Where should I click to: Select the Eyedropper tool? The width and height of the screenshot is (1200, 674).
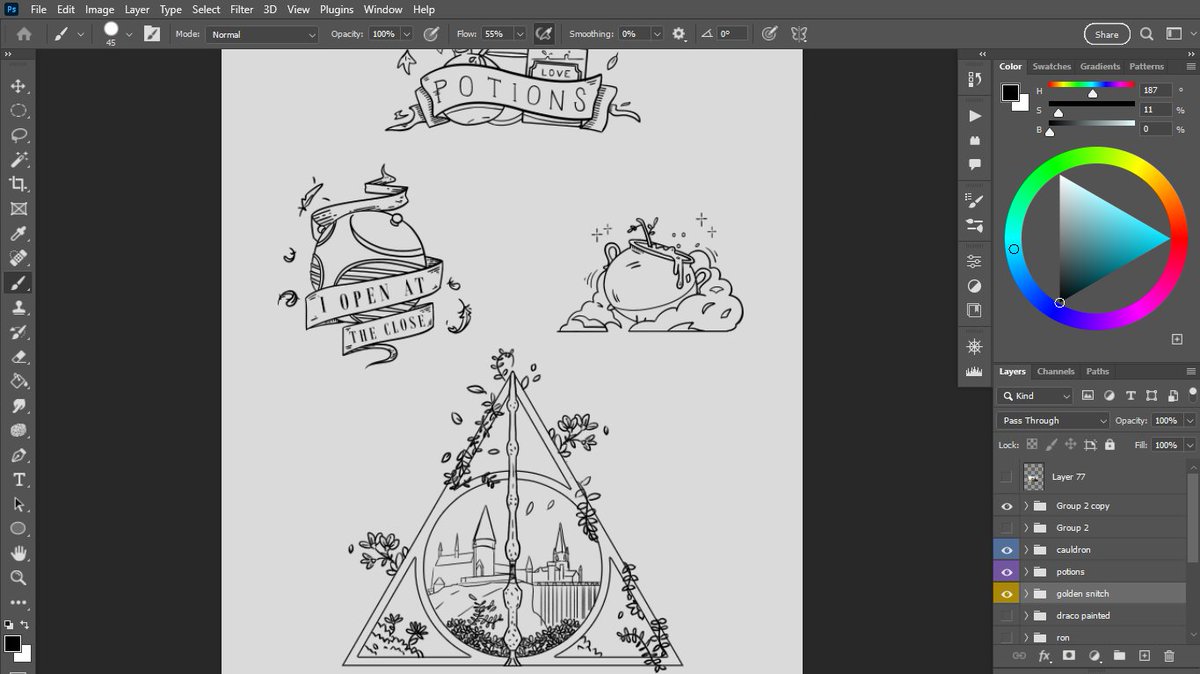pyautogui.click(x=18, y=234)
